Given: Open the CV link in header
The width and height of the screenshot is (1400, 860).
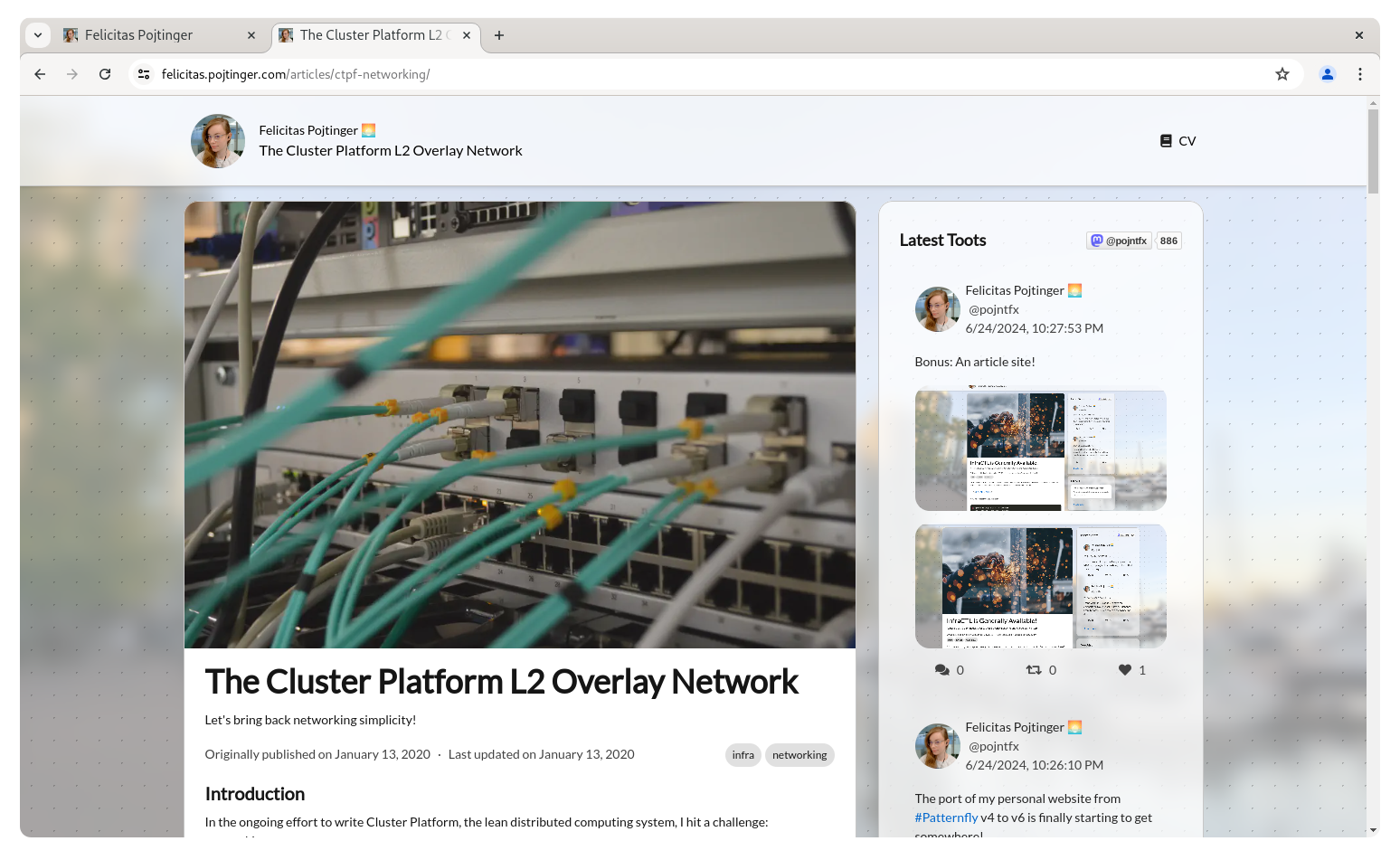Looking at the screenshot, I should 1178,141.
